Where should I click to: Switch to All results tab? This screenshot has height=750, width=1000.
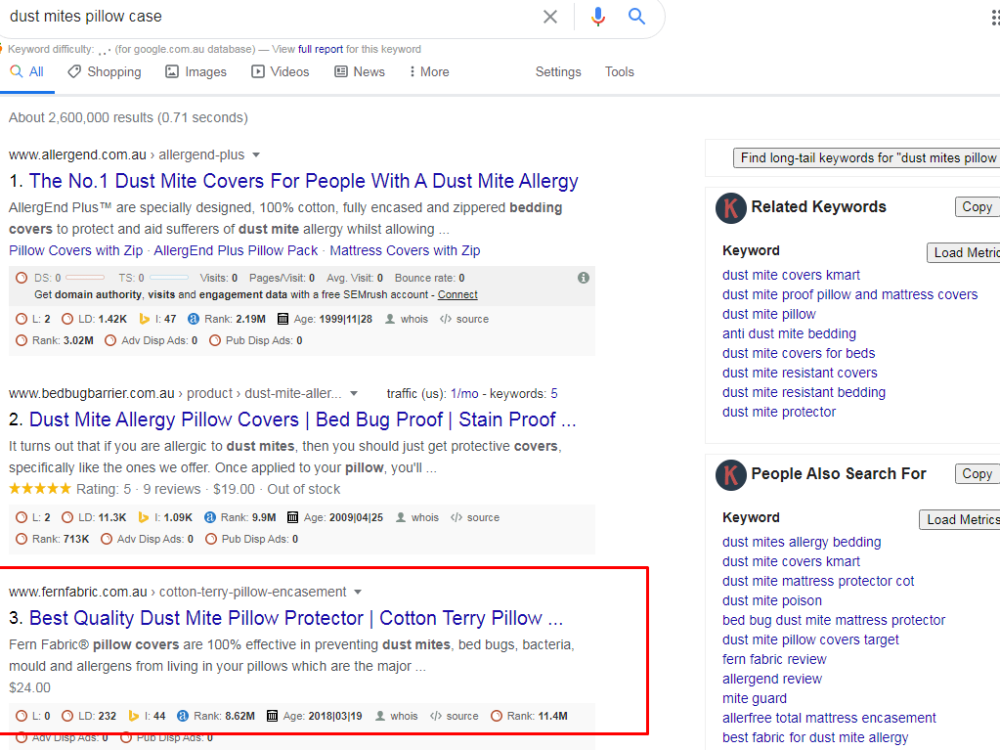point(27,72)
